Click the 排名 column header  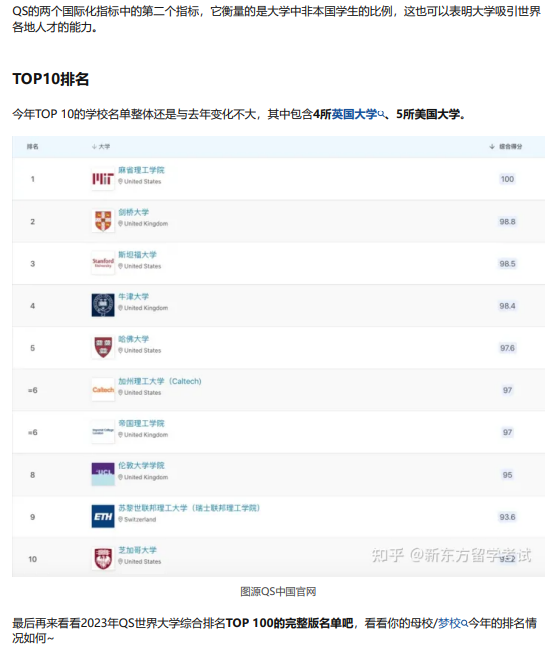tap(32, 146)
